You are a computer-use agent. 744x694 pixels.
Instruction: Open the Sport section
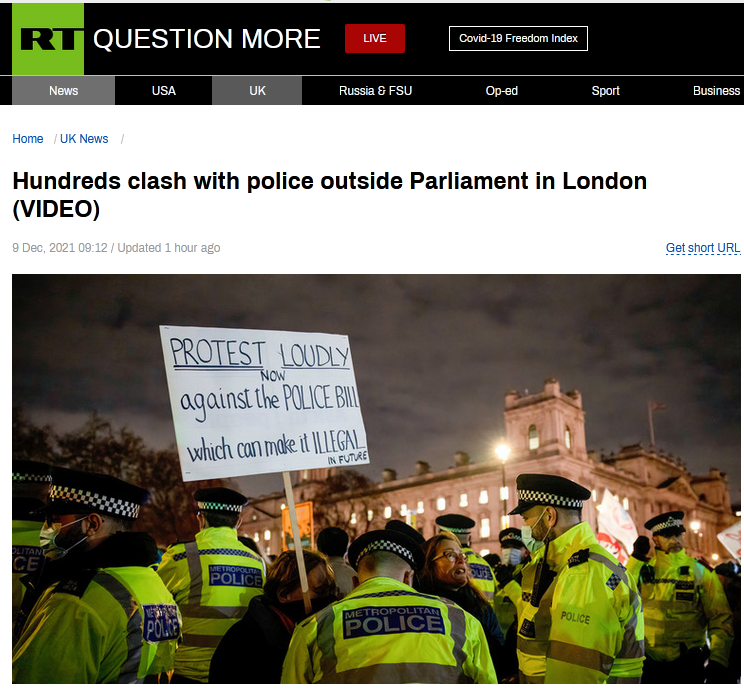coord(605,91)
